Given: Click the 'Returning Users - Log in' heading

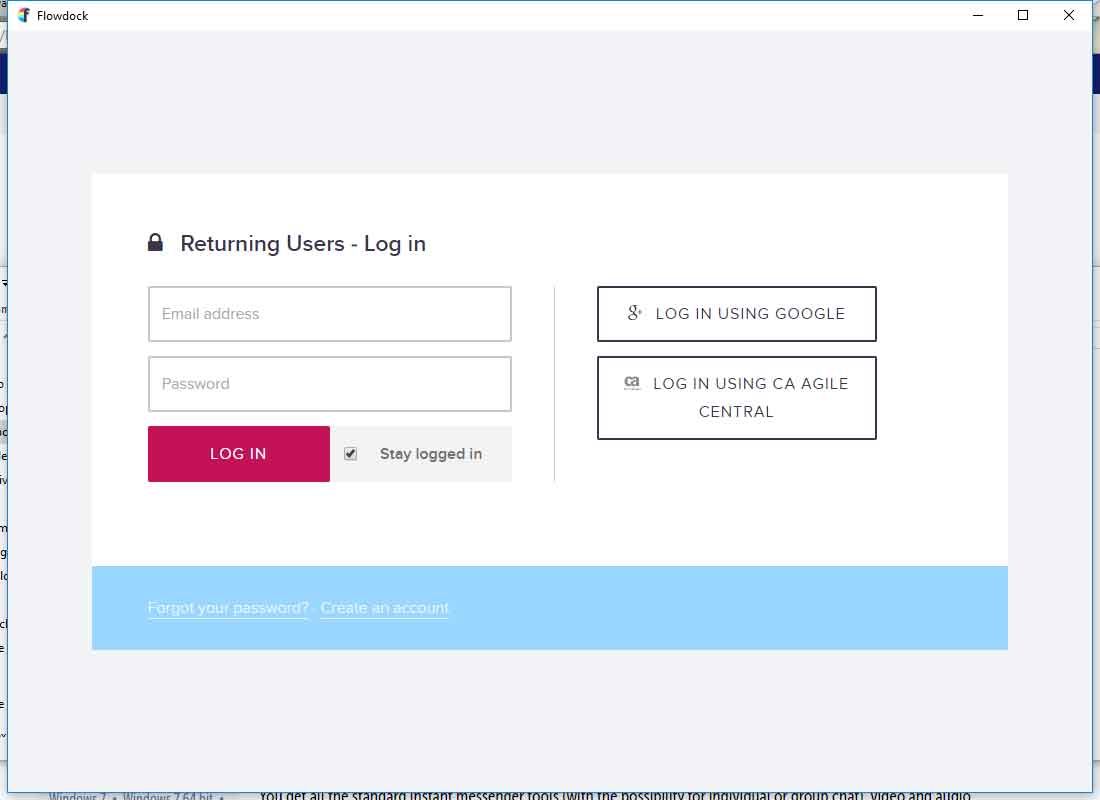Looking at the screenshot, I should [x=303, y=244].
